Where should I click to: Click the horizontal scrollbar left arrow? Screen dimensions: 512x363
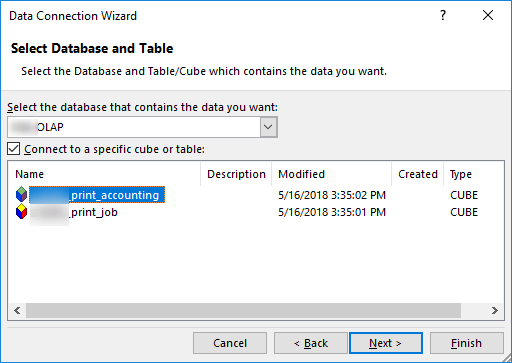17,310
